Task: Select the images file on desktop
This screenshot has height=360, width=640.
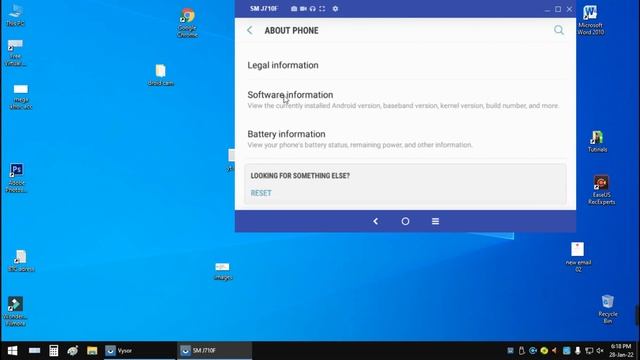Action: [222, 271]
